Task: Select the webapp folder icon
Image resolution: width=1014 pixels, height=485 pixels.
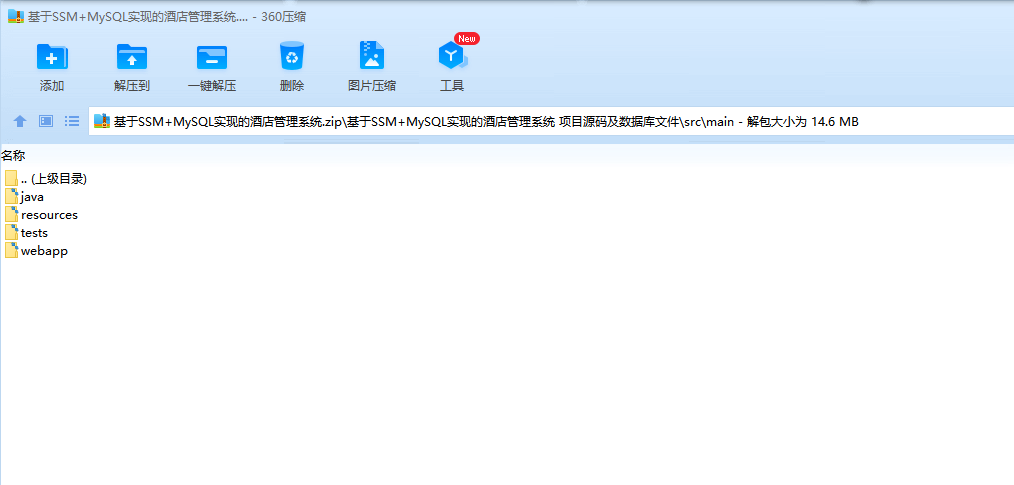Action: pos(12,251)
